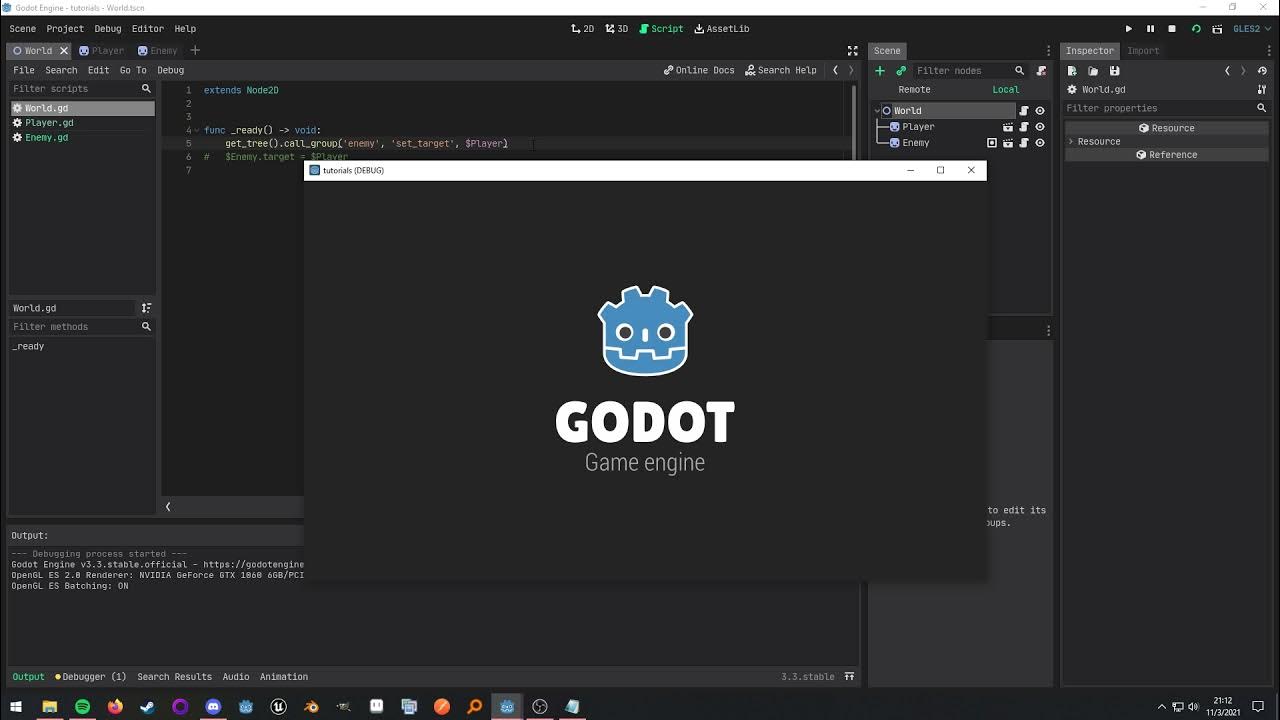Open the Animation bottom panel
The height and width of the screenshot is (720, 1280).
[x=284, y=677]
